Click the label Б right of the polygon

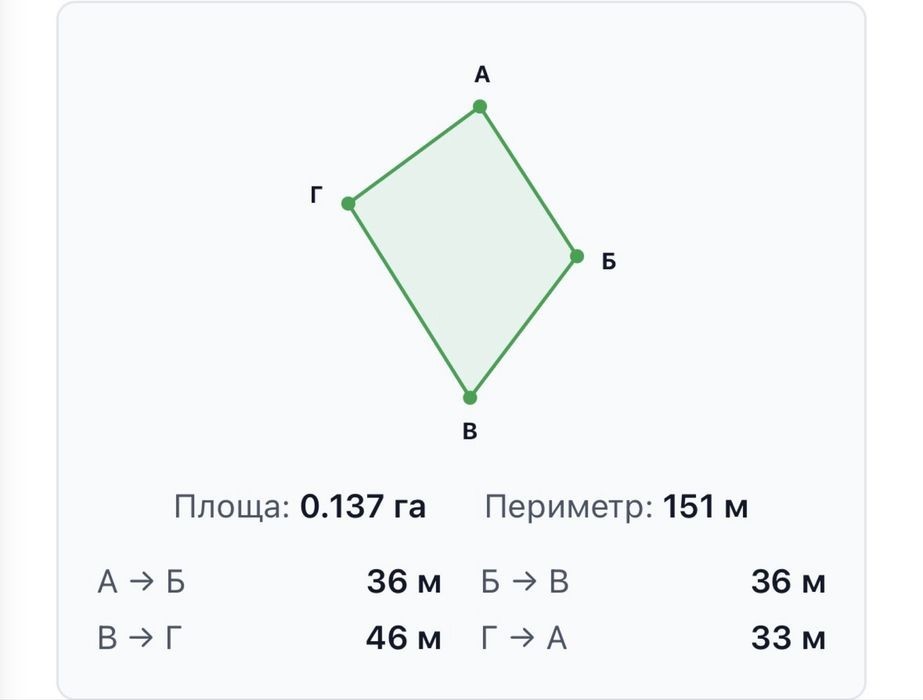point(609,261)
